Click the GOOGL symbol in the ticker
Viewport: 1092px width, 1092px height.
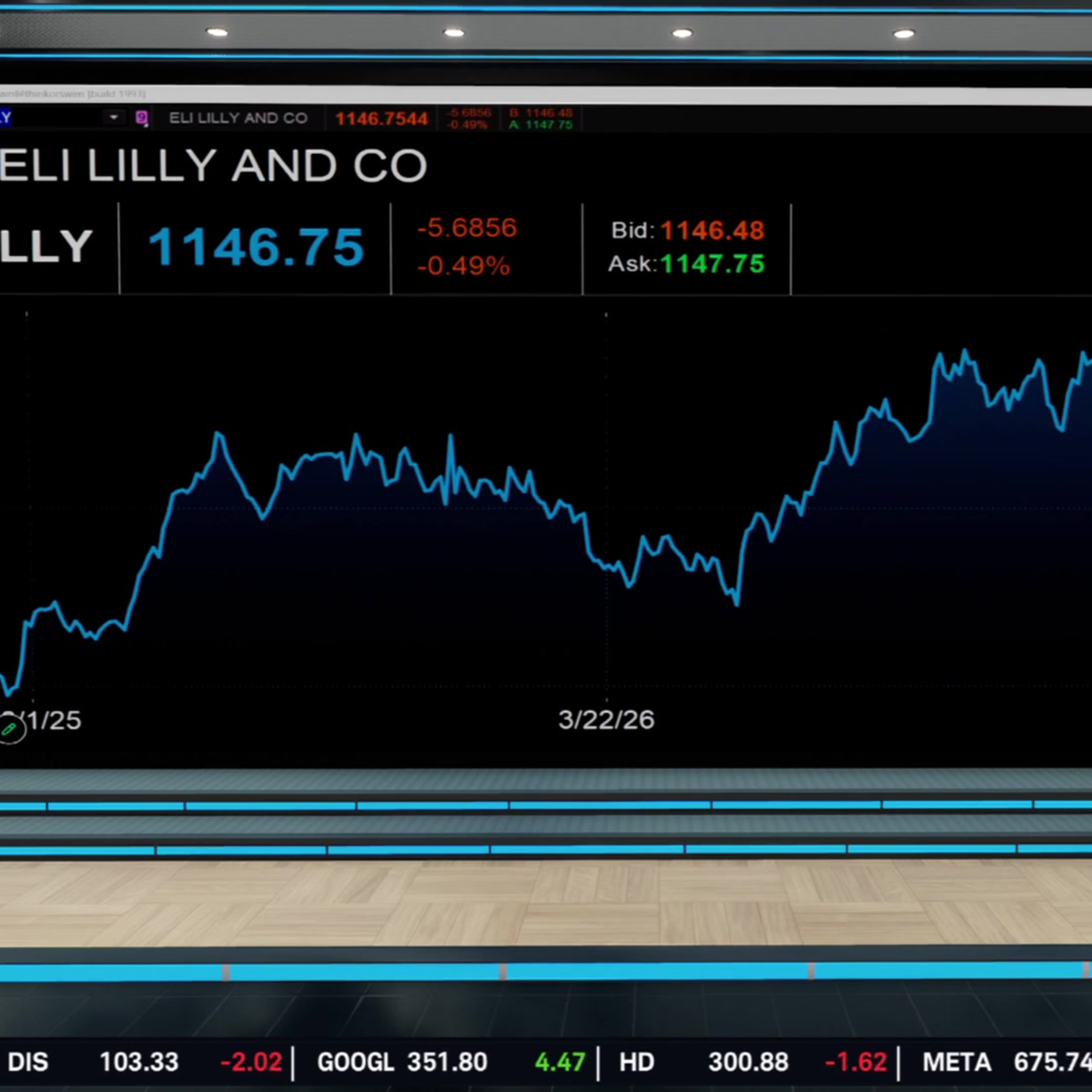click(x=356, y=1062)
